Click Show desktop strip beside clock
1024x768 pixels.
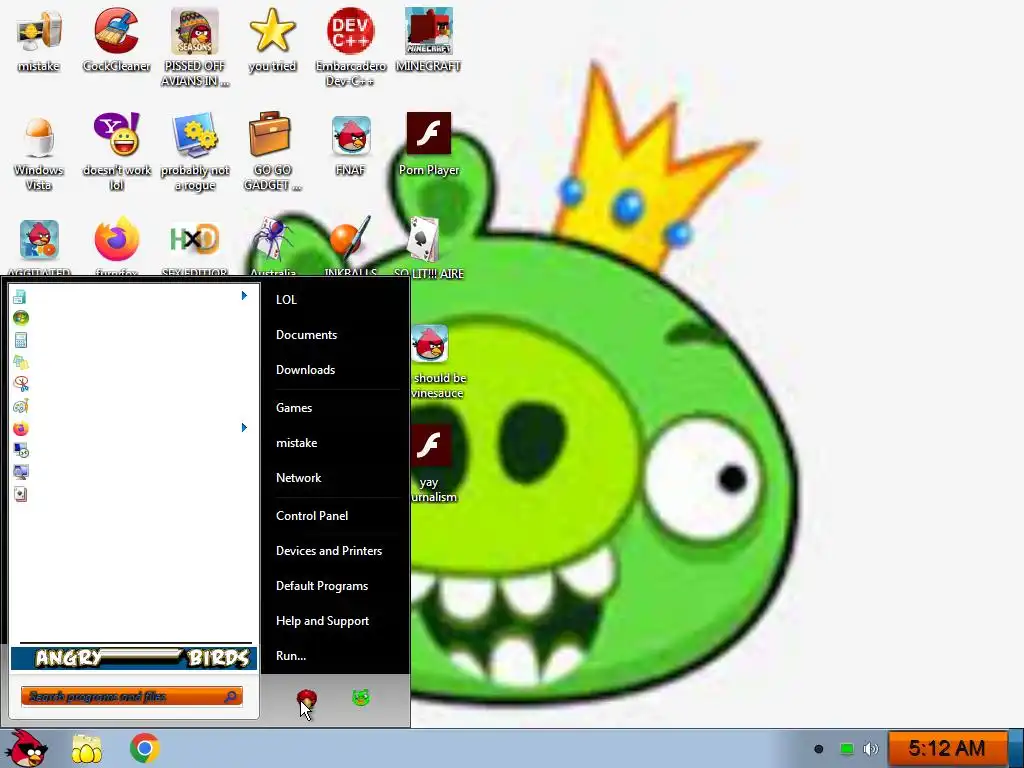click(1016, 748)
